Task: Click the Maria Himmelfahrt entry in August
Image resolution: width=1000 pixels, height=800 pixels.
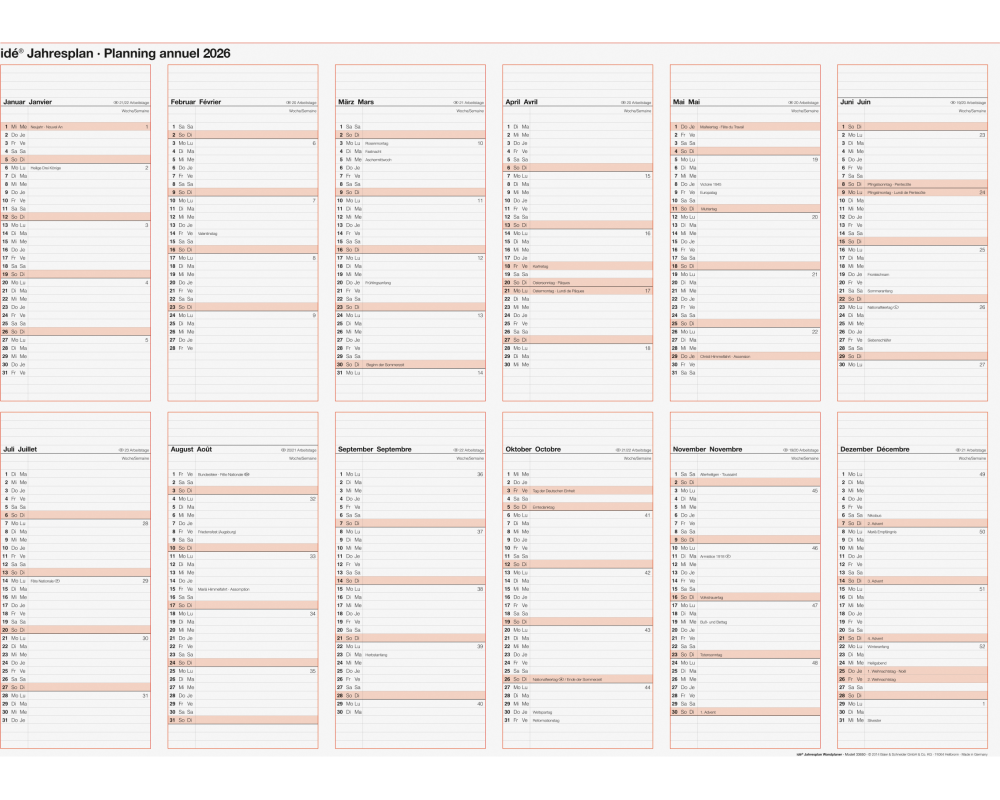Action: pos(223,589)
